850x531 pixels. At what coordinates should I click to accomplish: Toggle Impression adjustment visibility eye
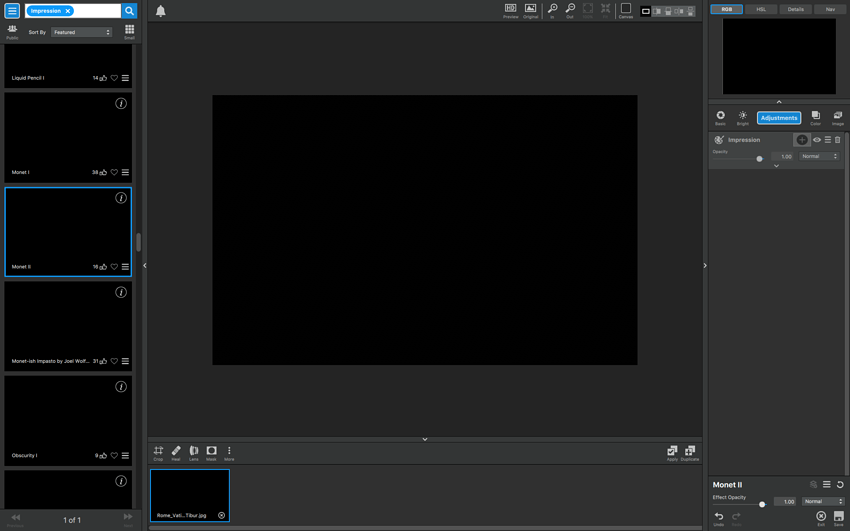click(817, 140)
